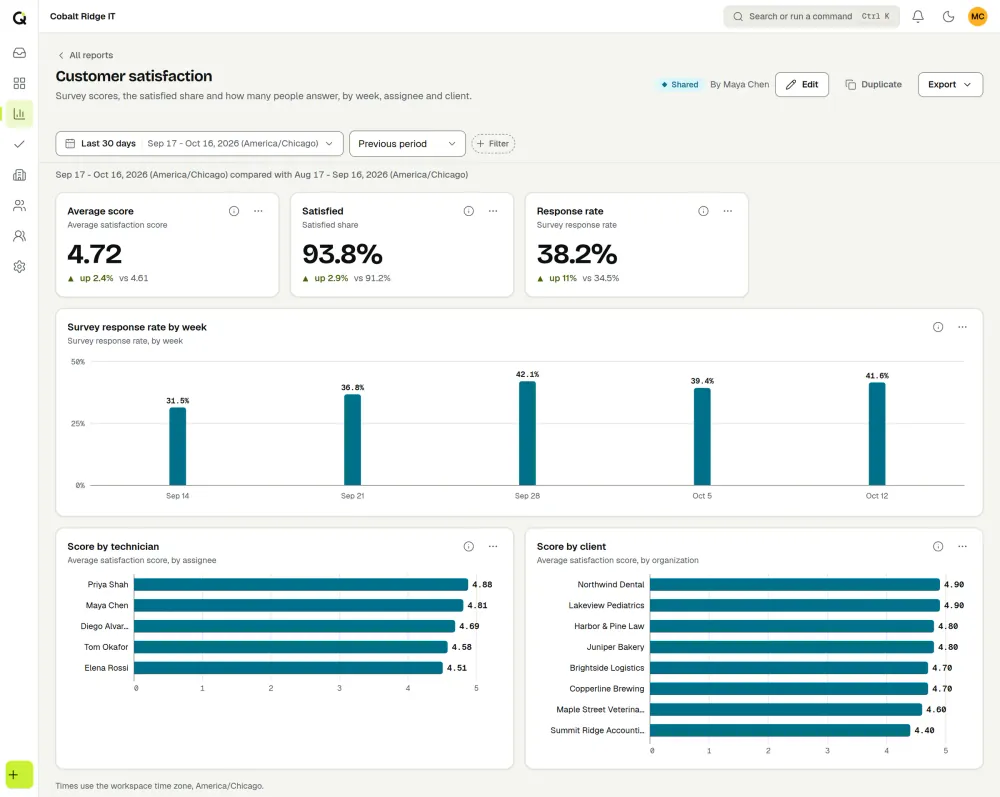Image resolution: width=1000 pixels, height=797 pixels.
Task: Open the contacts people icon in sidebar
Action: (19, 205)
